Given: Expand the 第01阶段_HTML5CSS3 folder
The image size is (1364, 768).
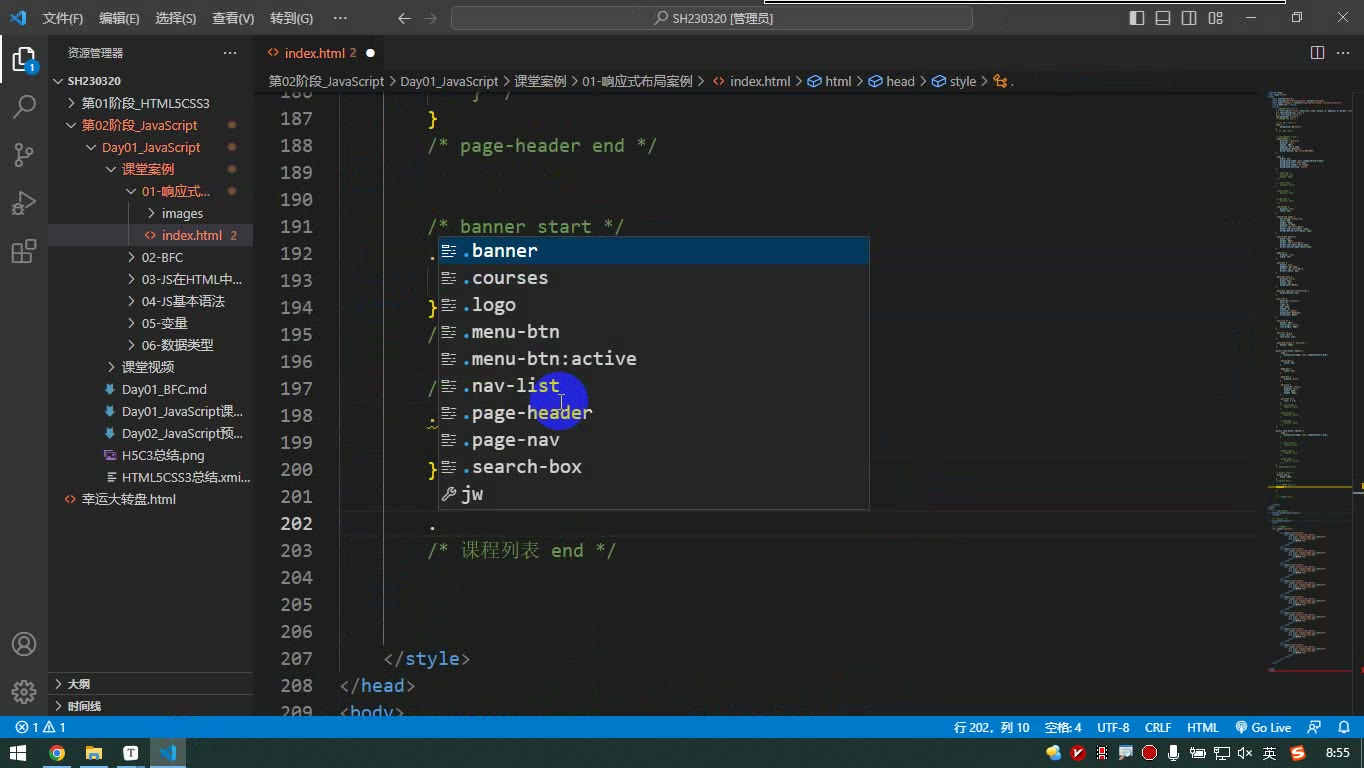Looking at the screenshot, I should pos(145,103).
